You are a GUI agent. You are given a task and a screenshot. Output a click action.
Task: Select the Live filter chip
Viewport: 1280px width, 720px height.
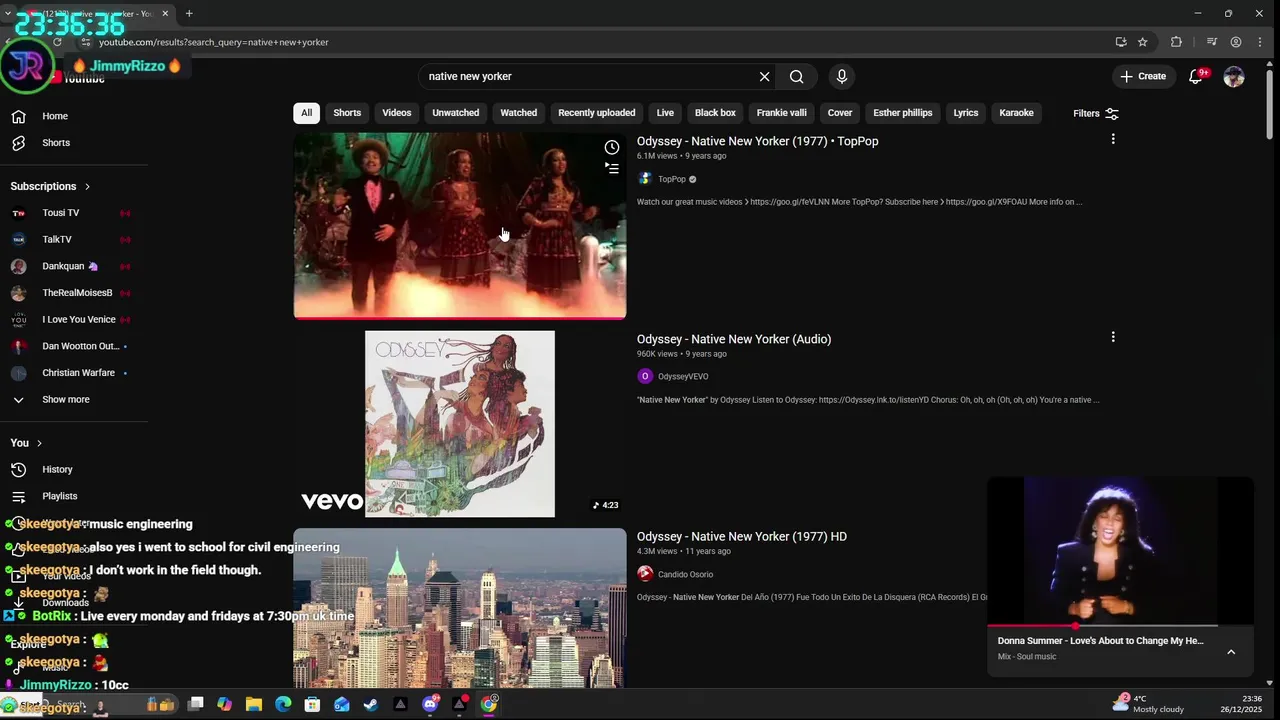(665, 113)
